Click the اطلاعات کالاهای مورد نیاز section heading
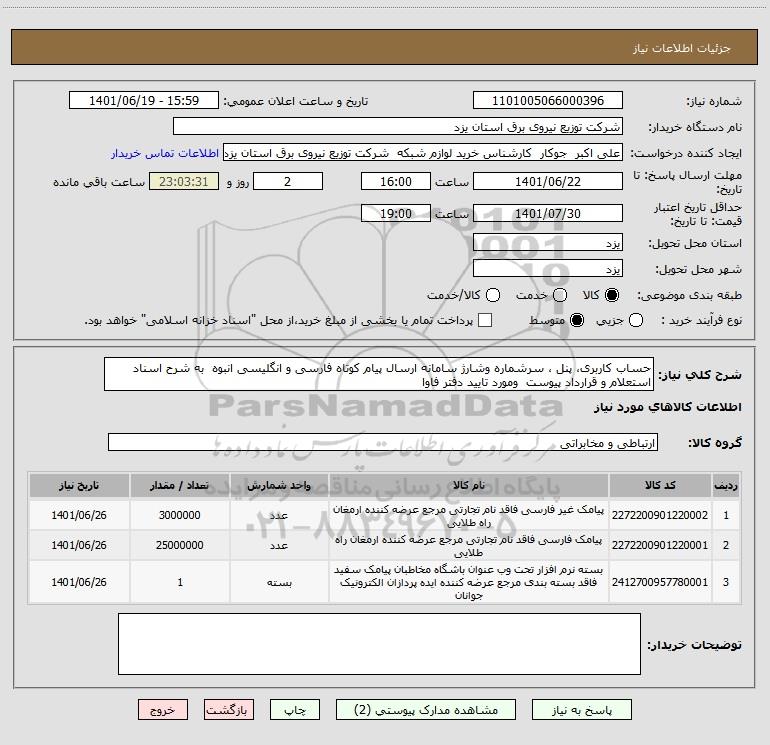Screen dimensions: 770x745 (x=668, y=407)
